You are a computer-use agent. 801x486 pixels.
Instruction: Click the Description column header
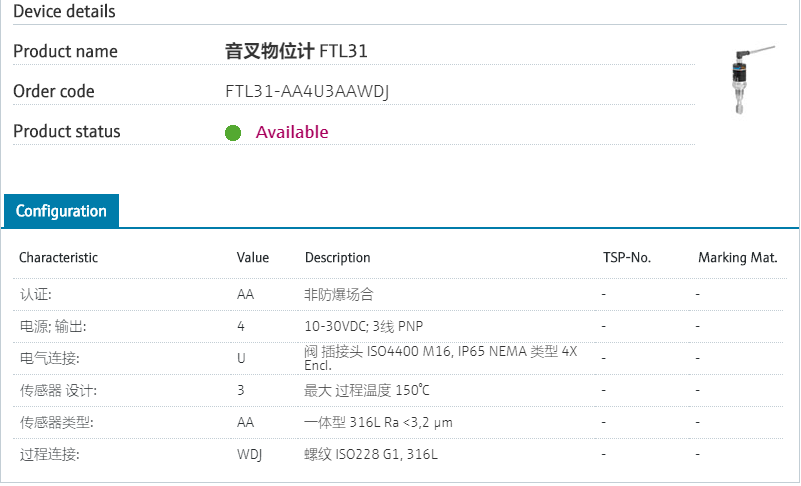[x=337, y=258]
